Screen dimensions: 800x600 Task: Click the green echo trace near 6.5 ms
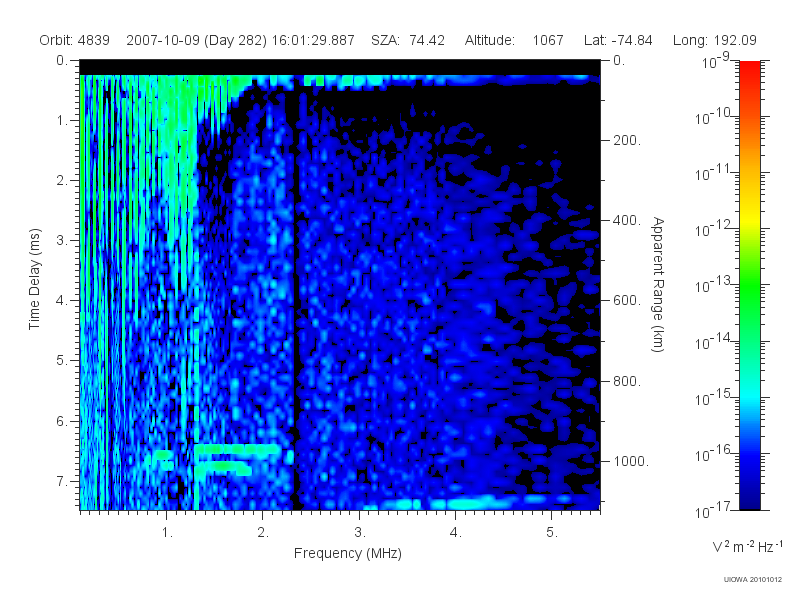coord(237,449)
